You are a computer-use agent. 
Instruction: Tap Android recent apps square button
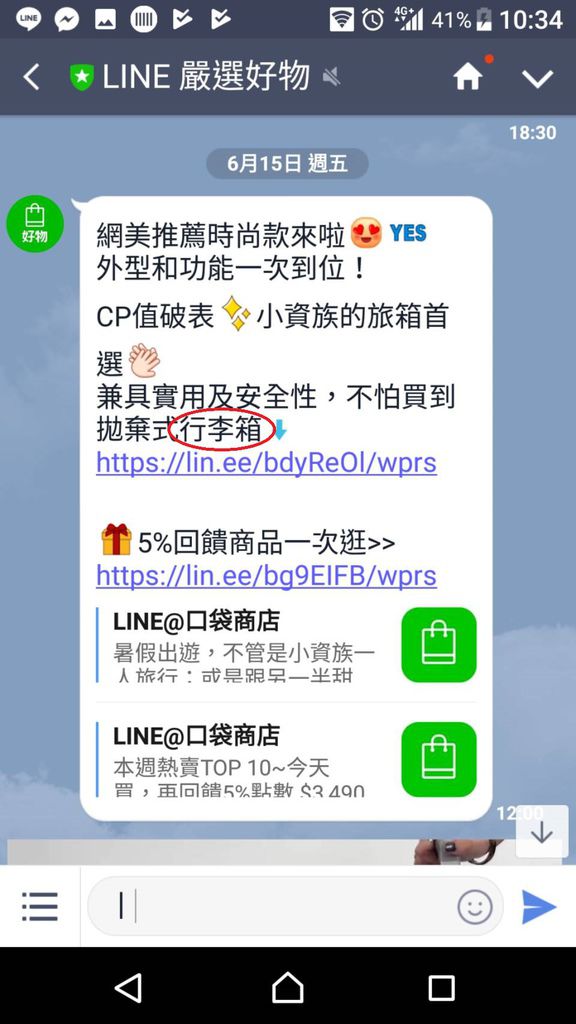coord(441,988)
